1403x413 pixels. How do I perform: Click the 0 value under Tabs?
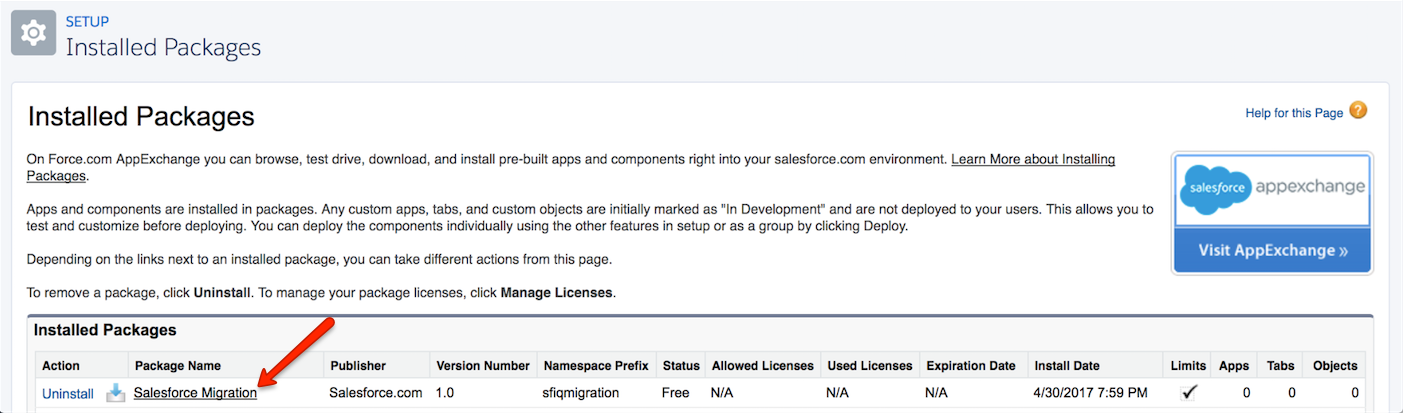coord(1292,393)
